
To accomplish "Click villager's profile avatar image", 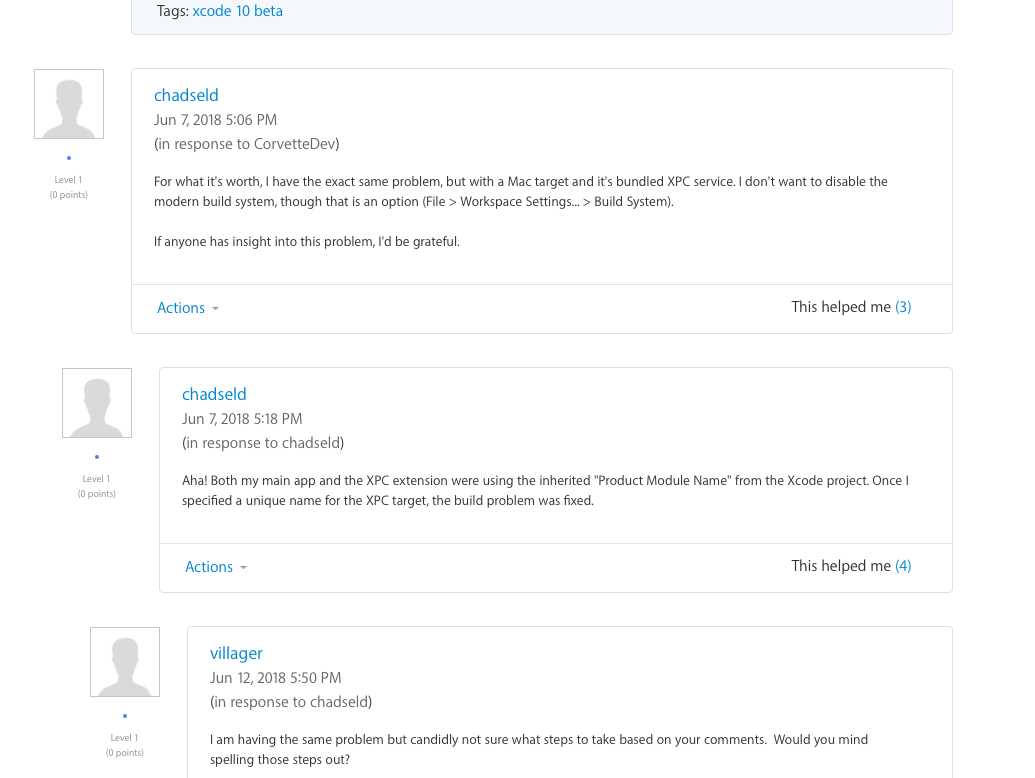I will point(125,662).
